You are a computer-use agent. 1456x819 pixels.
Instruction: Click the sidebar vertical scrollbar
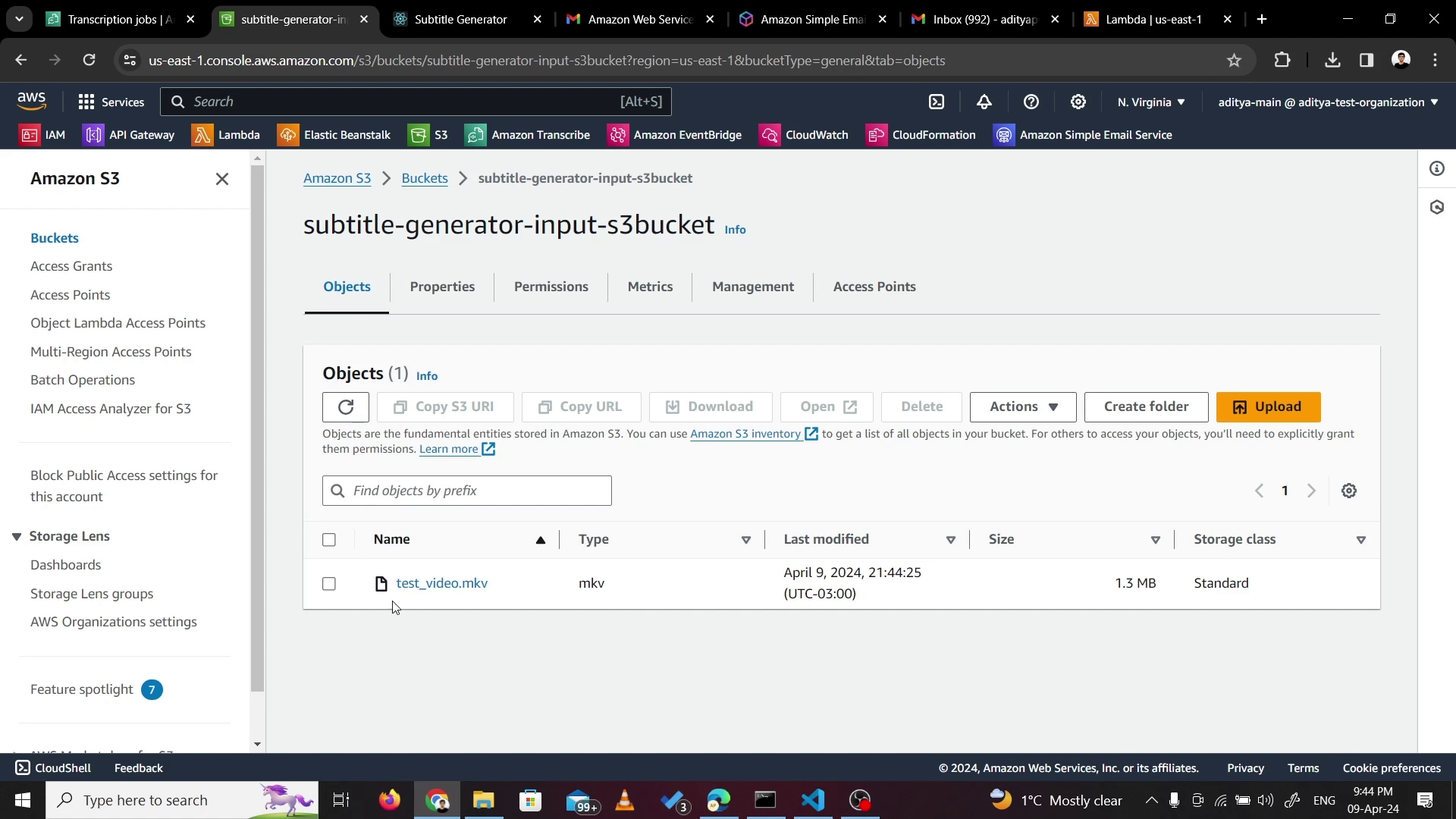pos(257,425)
